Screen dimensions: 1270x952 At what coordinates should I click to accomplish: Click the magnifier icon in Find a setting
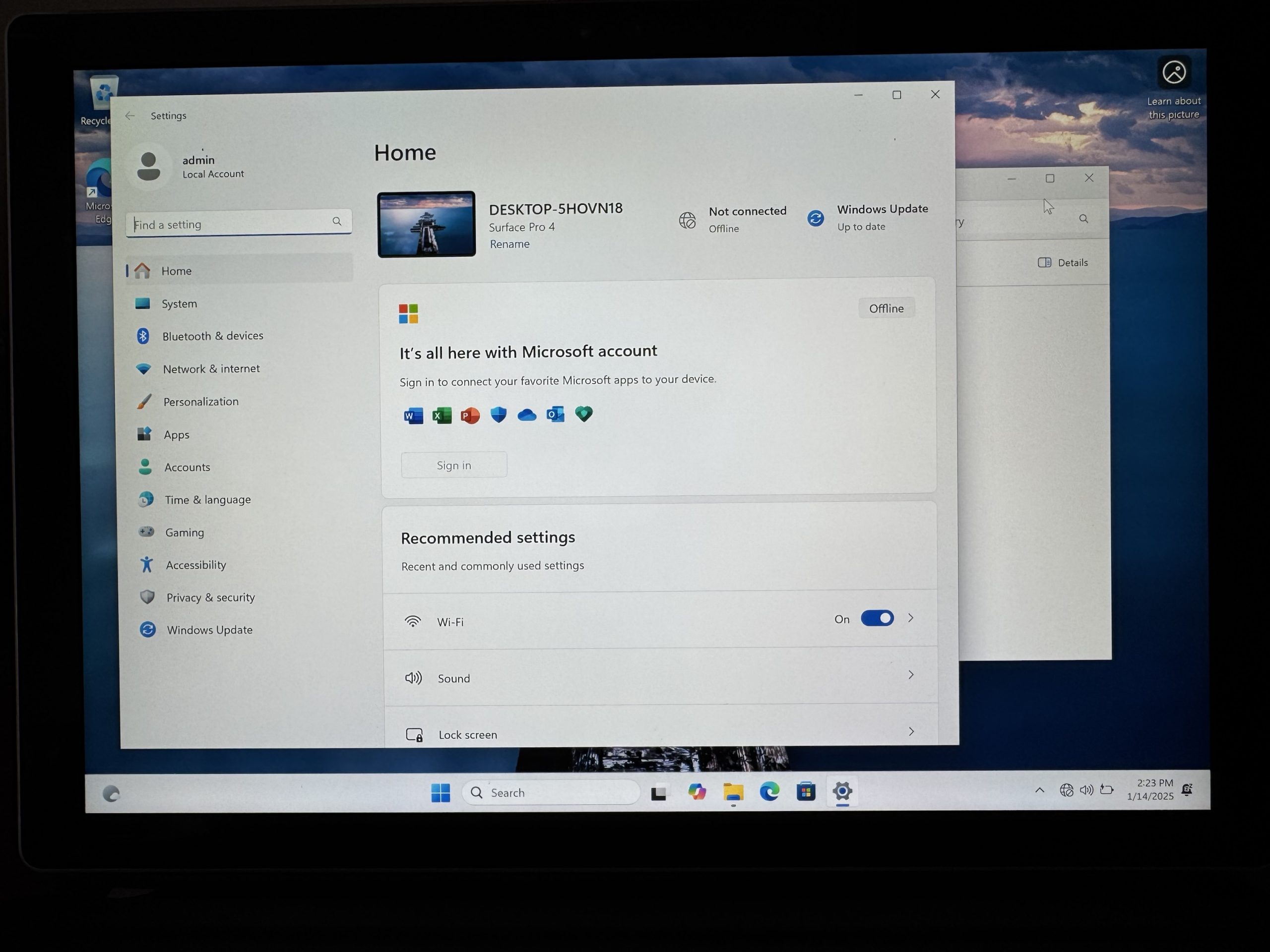click(337, 222)
